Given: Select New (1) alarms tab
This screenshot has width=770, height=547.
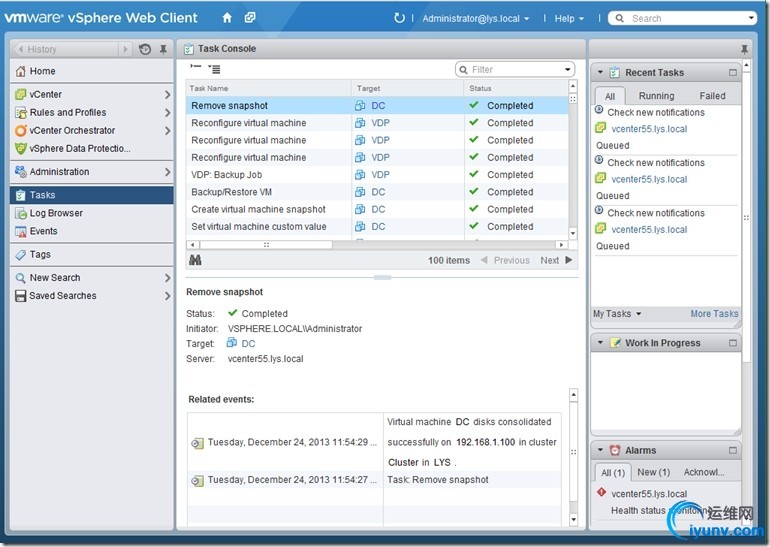Looking at the screenshot, I should click(653, 472).
